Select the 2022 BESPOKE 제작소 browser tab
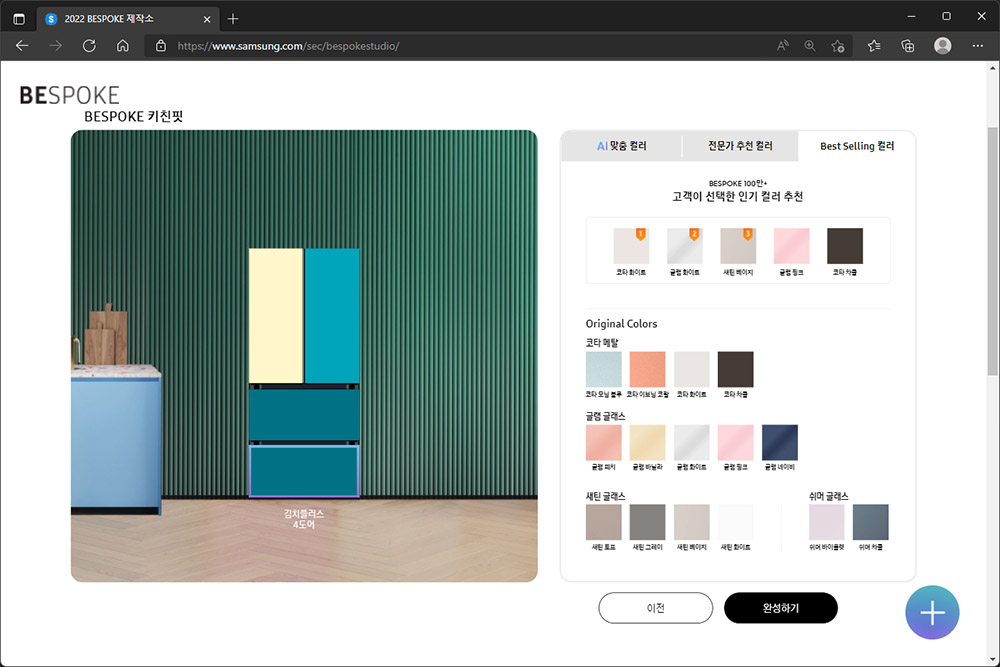The image size is (1000, 667). [x=128, y=19]
